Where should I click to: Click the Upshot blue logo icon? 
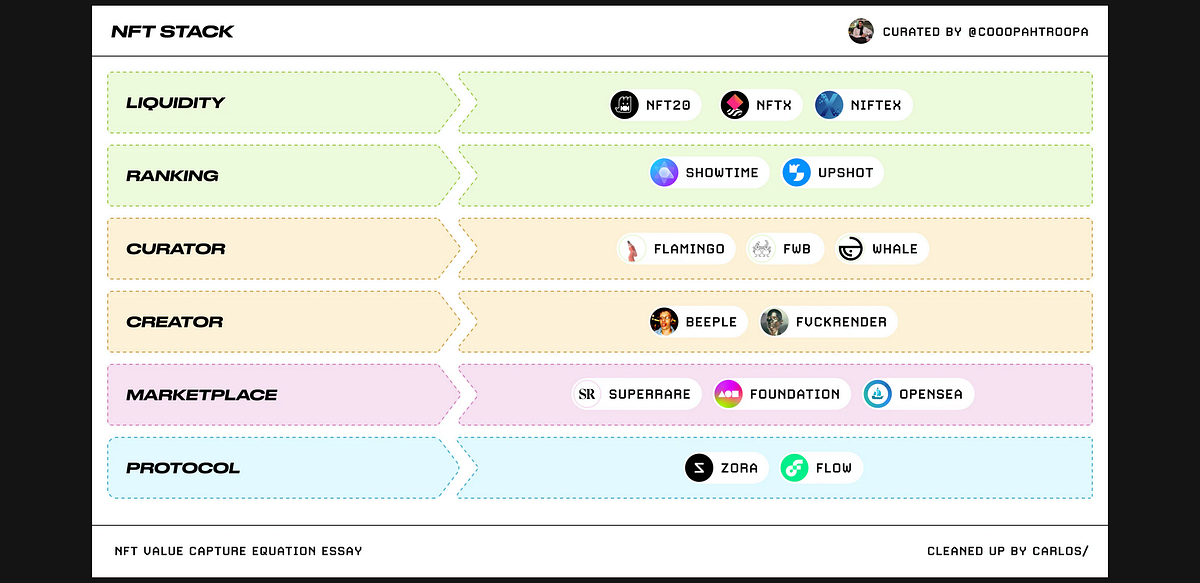tap(796, 173)
